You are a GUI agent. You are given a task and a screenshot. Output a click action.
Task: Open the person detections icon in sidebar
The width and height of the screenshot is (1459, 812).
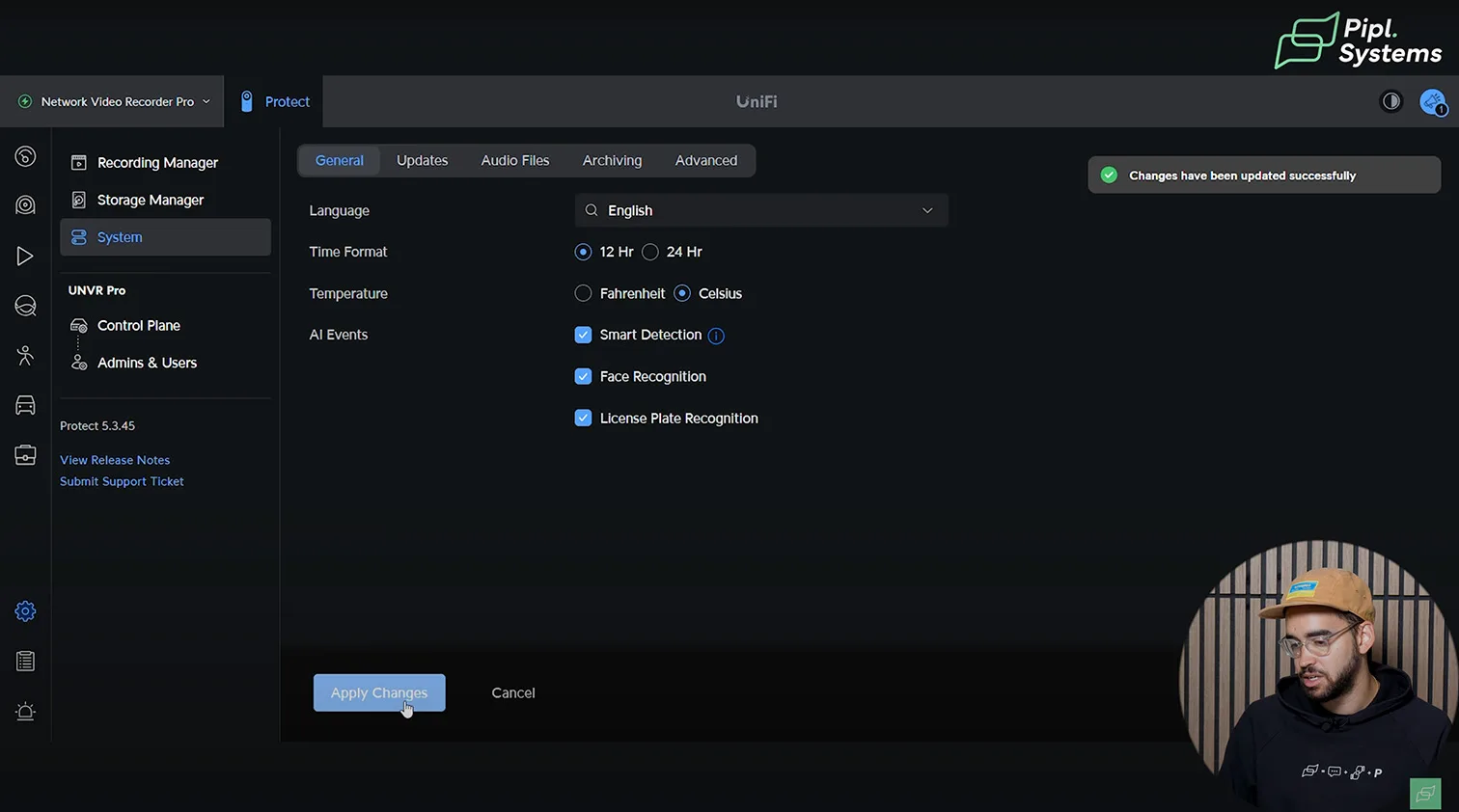point(25,356)
